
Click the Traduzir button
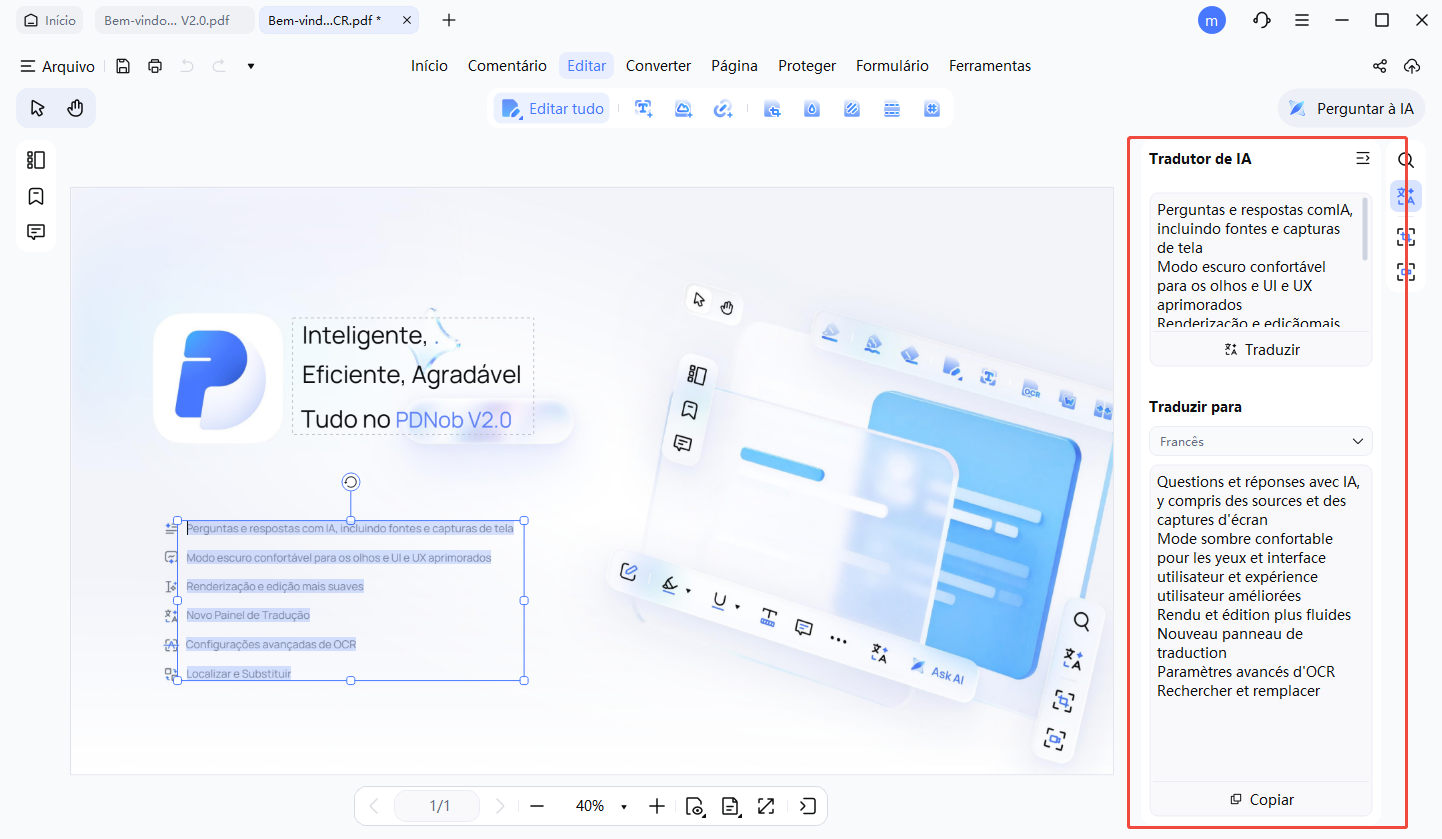click(x=1260, y=349)
